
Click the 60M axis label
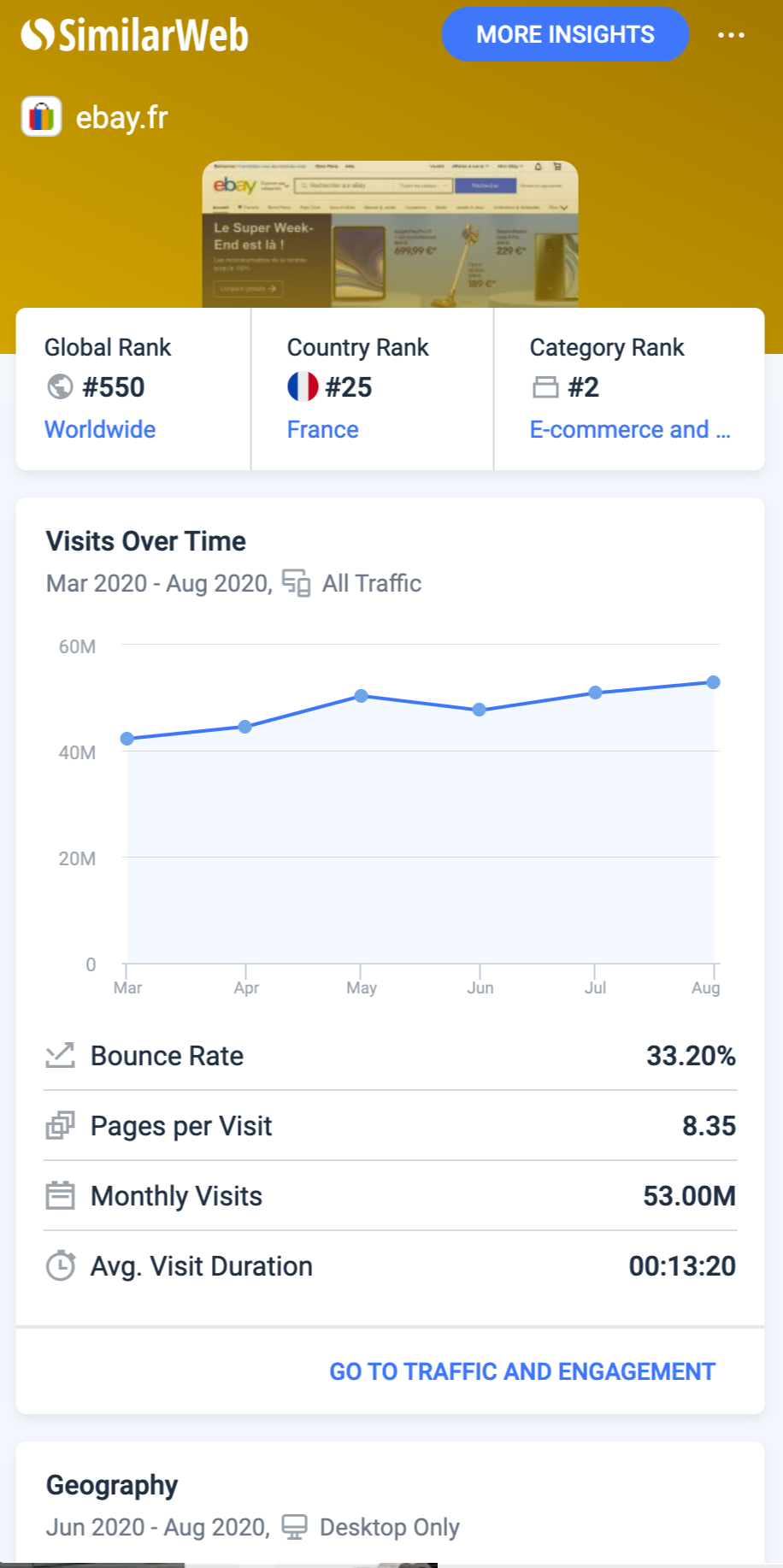(x=77, y=646)
